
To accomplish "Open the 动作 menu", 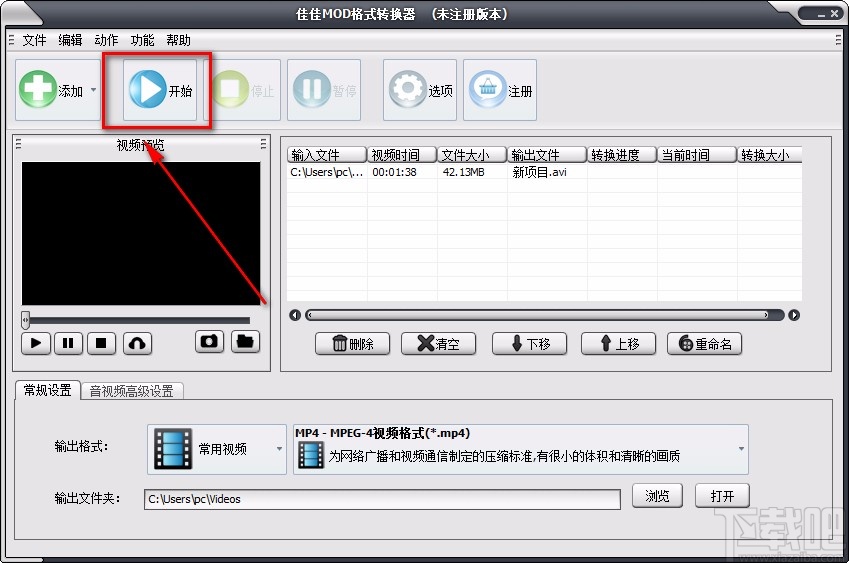I will tap(106, 40).
